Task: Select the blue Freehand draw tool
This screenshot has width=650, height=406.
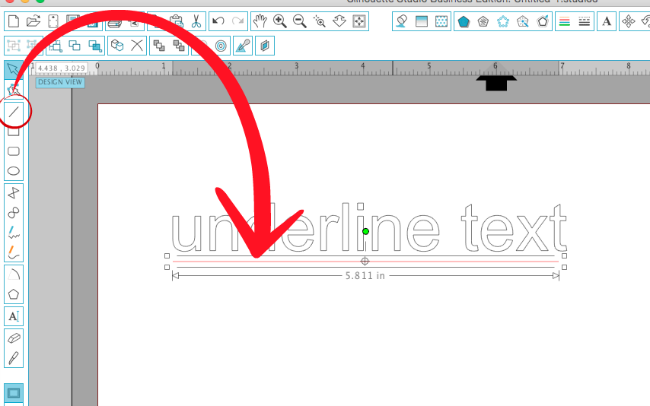Action: pos(14,232)
